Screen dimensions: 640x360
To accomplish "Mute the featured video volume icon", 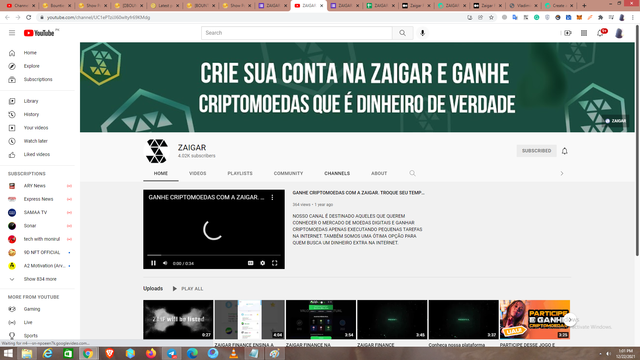I will tap(165, 263).
